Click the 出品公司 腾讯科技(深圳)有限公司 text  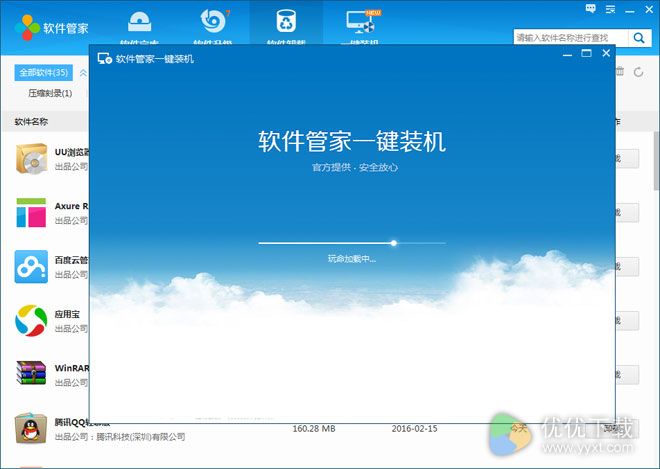[120, 437]
